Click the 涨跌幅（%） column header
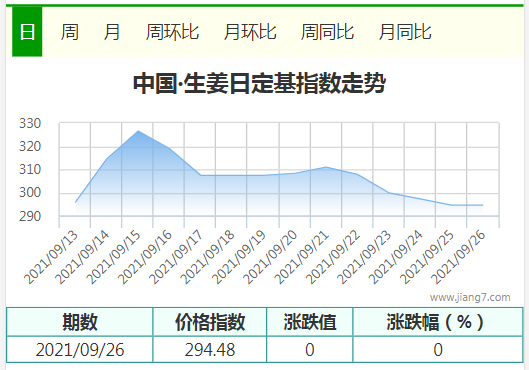 coord(438,322)
